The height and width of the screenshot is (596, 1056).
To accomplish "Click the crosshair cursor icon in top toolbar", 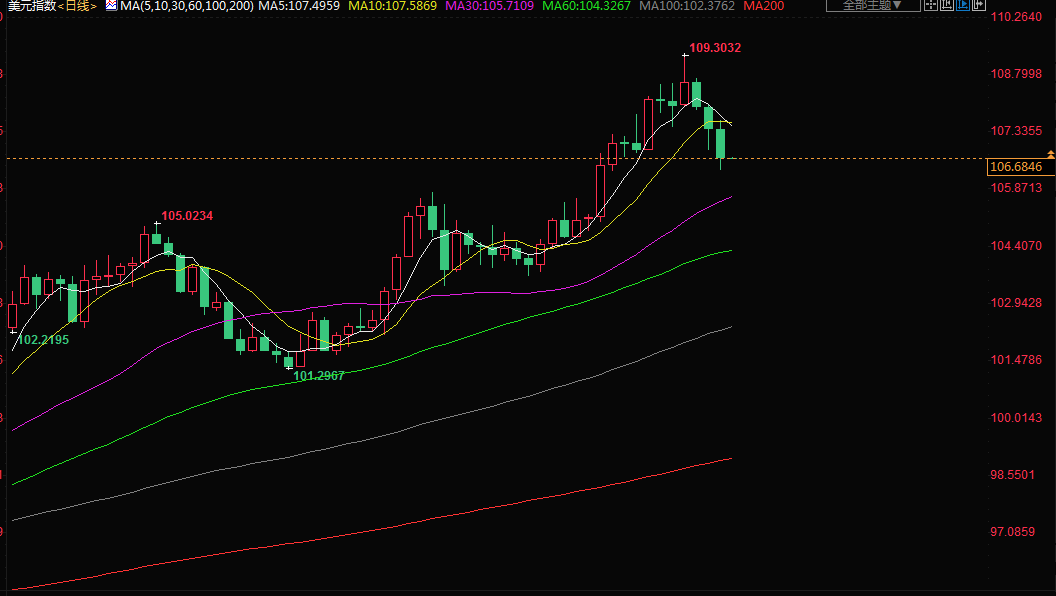I will 931,5.
